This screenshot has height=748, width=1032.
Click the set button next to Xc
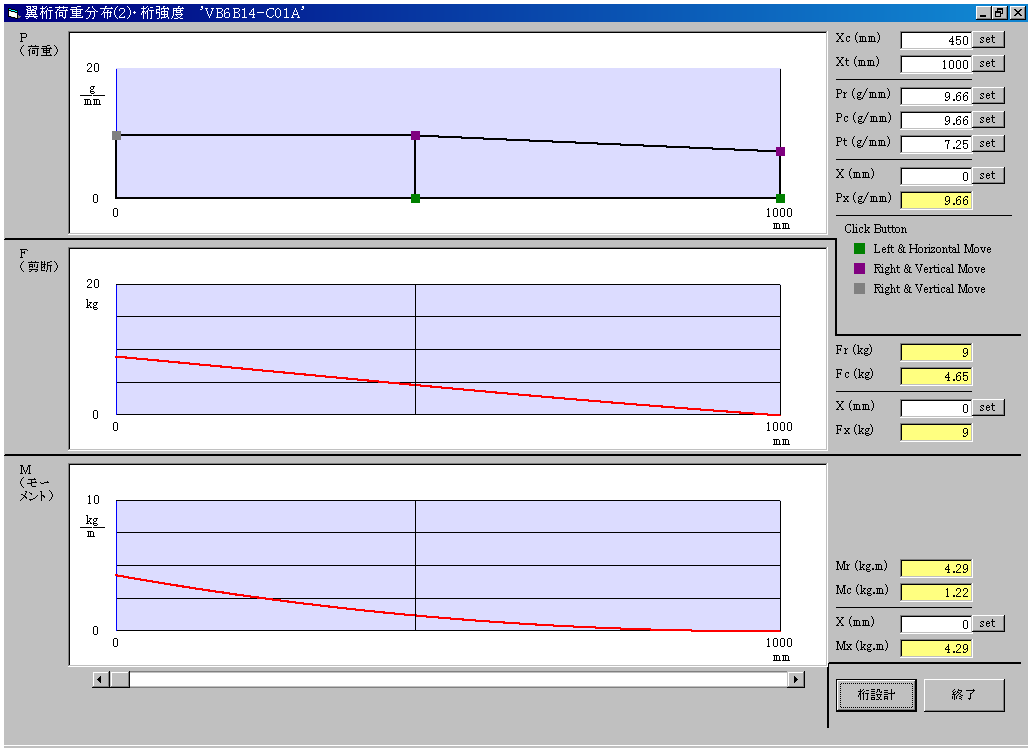[987, 40]
